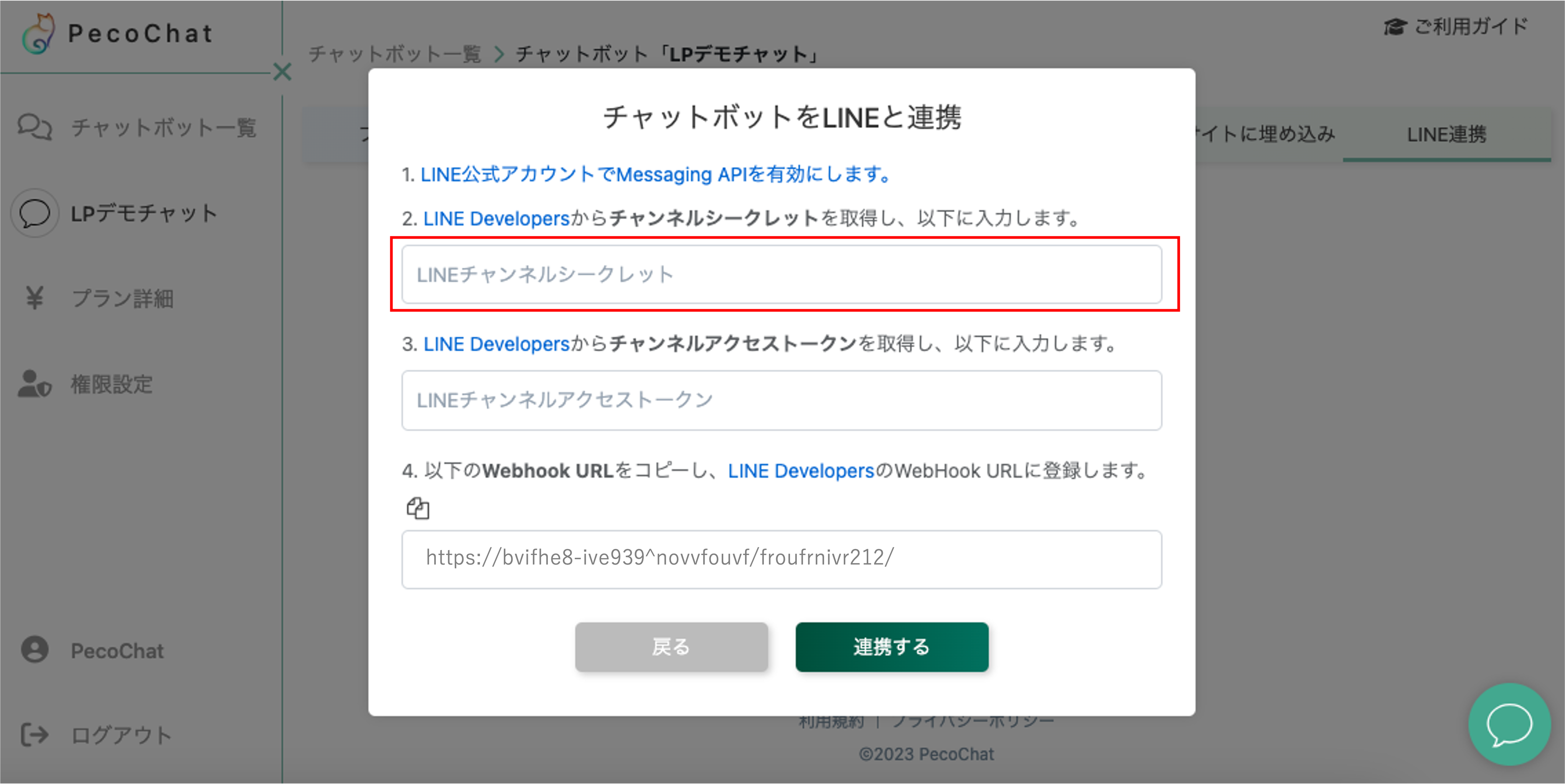Viewport: 1565px width, 784px height.
Task: Click the ログアウト logout arrow icon
Action: click(x=34, y=735)
